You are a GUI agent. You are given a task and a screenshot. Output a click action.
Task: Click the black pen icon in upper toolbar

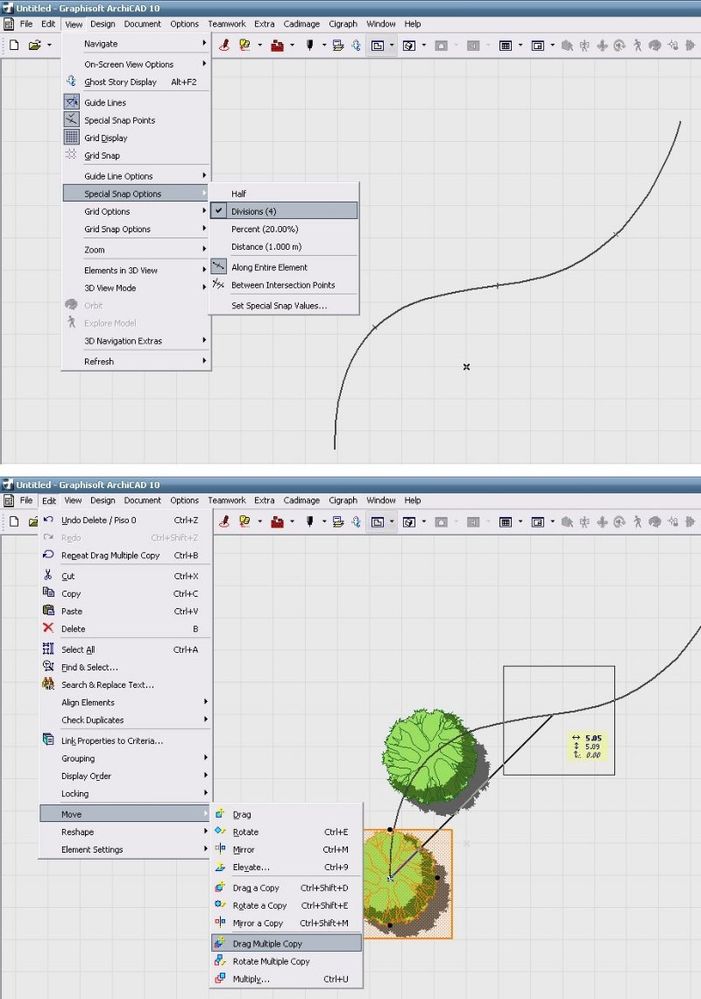point(310,45)
